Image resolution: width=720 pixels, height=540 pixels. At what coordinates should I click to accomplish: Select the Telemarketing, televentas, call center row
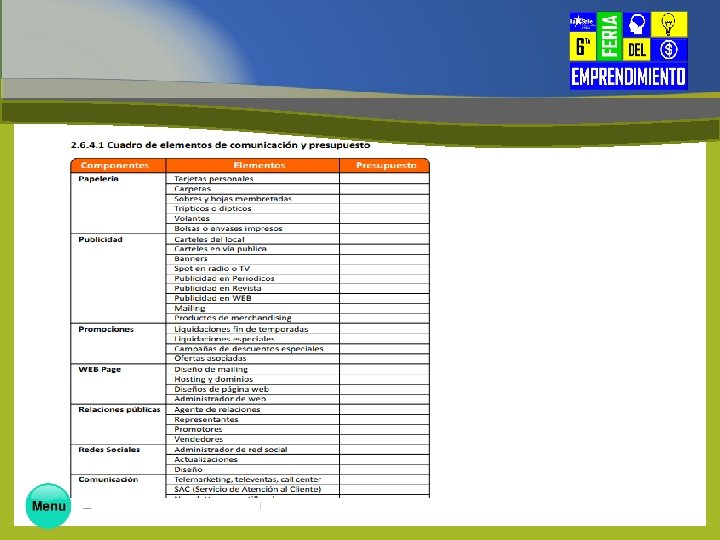pos(253,479)
